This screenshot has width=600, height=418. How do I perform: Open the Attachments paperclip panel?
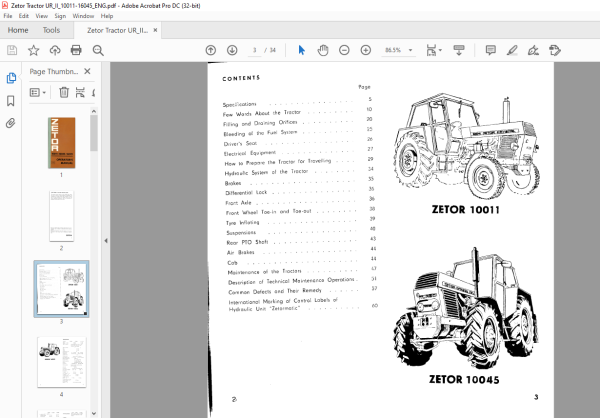[11, 123]
